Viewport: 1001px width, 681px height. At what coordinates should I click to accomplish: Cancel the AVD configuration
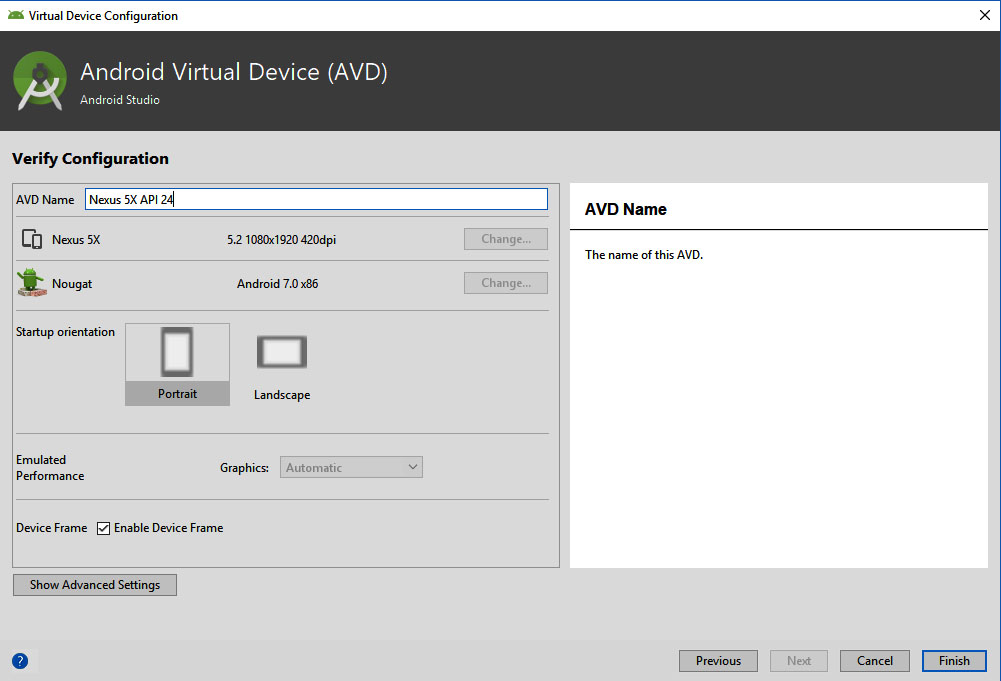coord(875,661)
